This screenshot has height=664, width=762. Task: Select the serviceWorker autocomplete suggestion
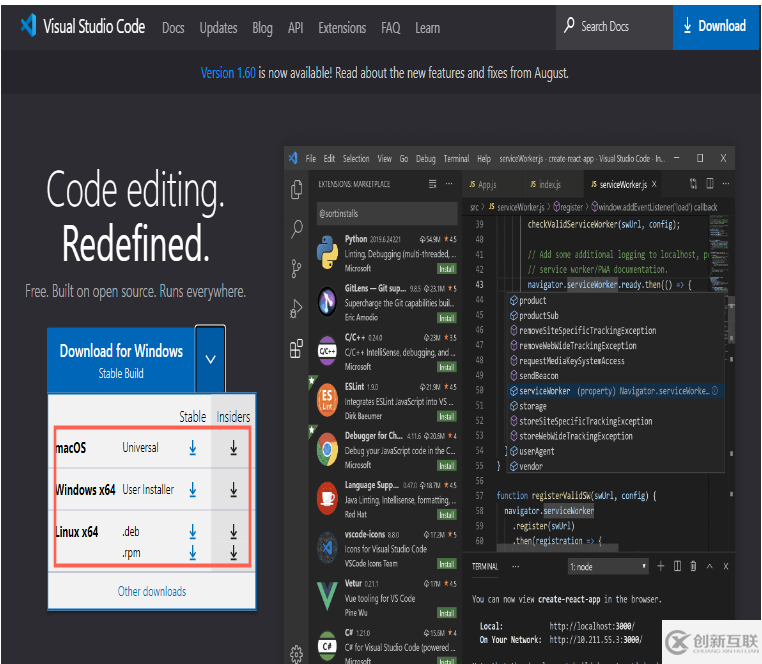616,391
